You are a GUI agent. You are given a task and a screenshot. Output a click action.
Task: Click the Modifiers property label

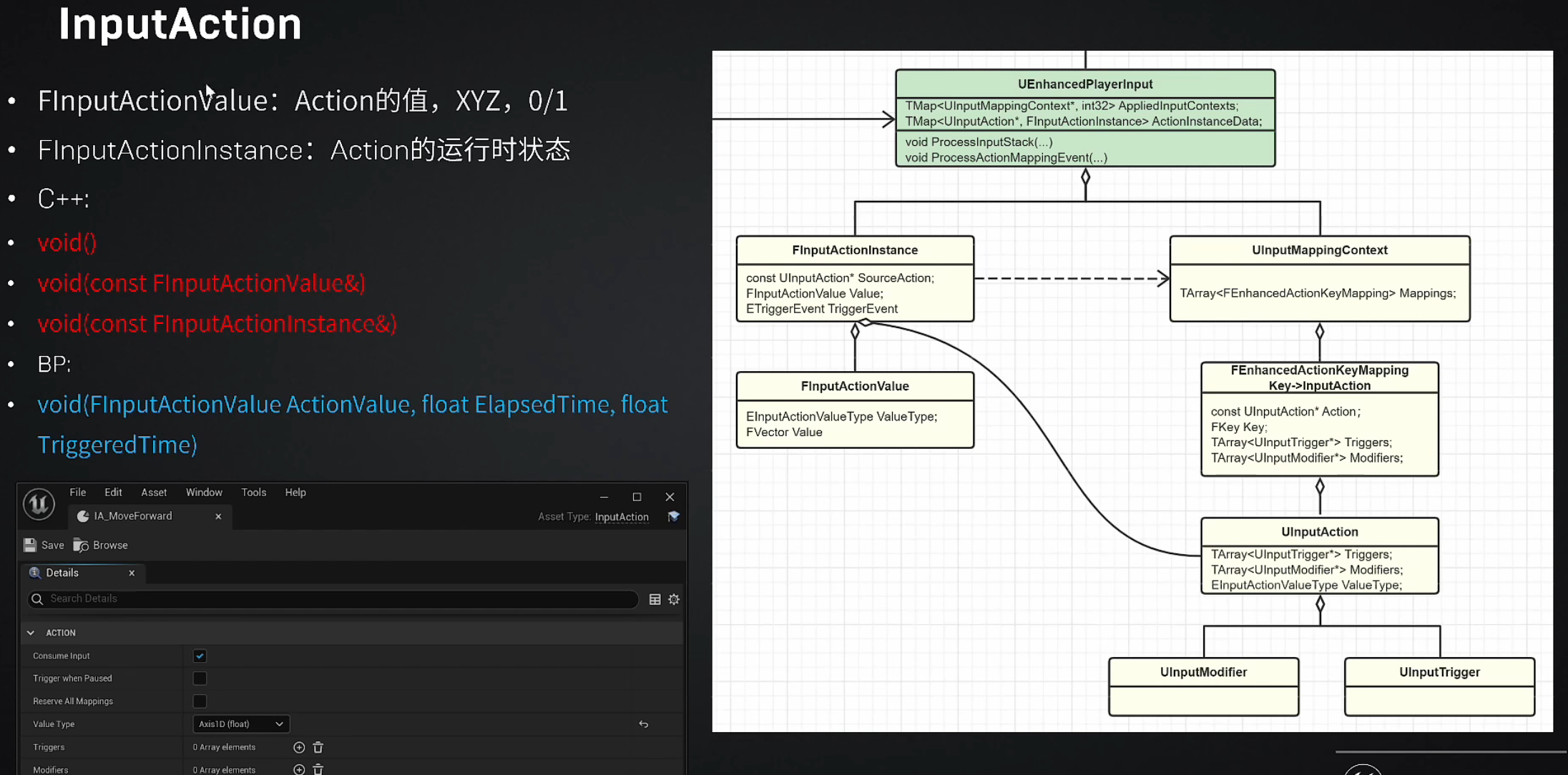(x=51, y=770)
